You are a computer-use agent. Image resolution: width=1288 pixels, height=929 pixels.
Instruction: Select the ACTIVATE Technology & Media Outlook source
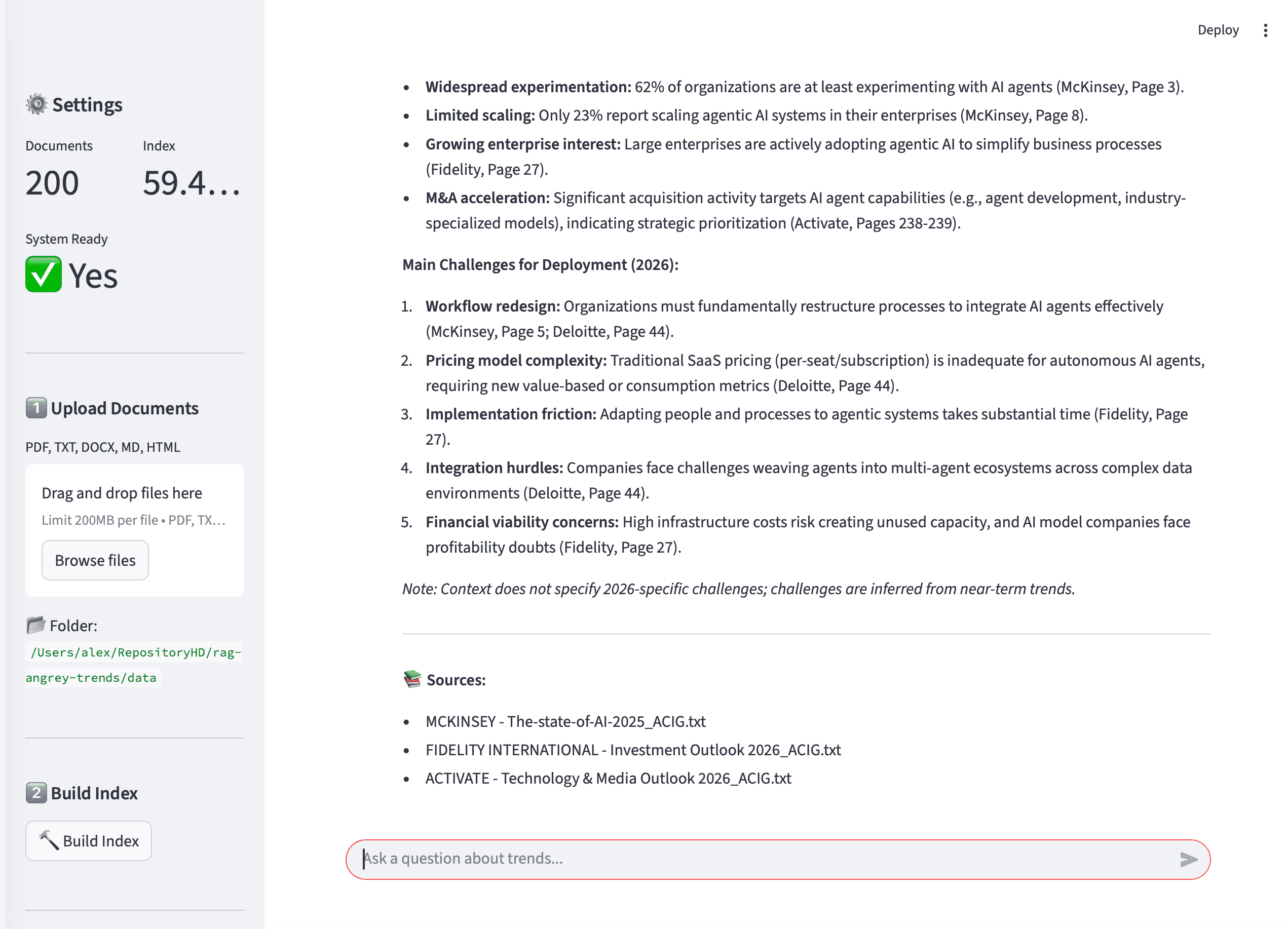pos(608,778)
